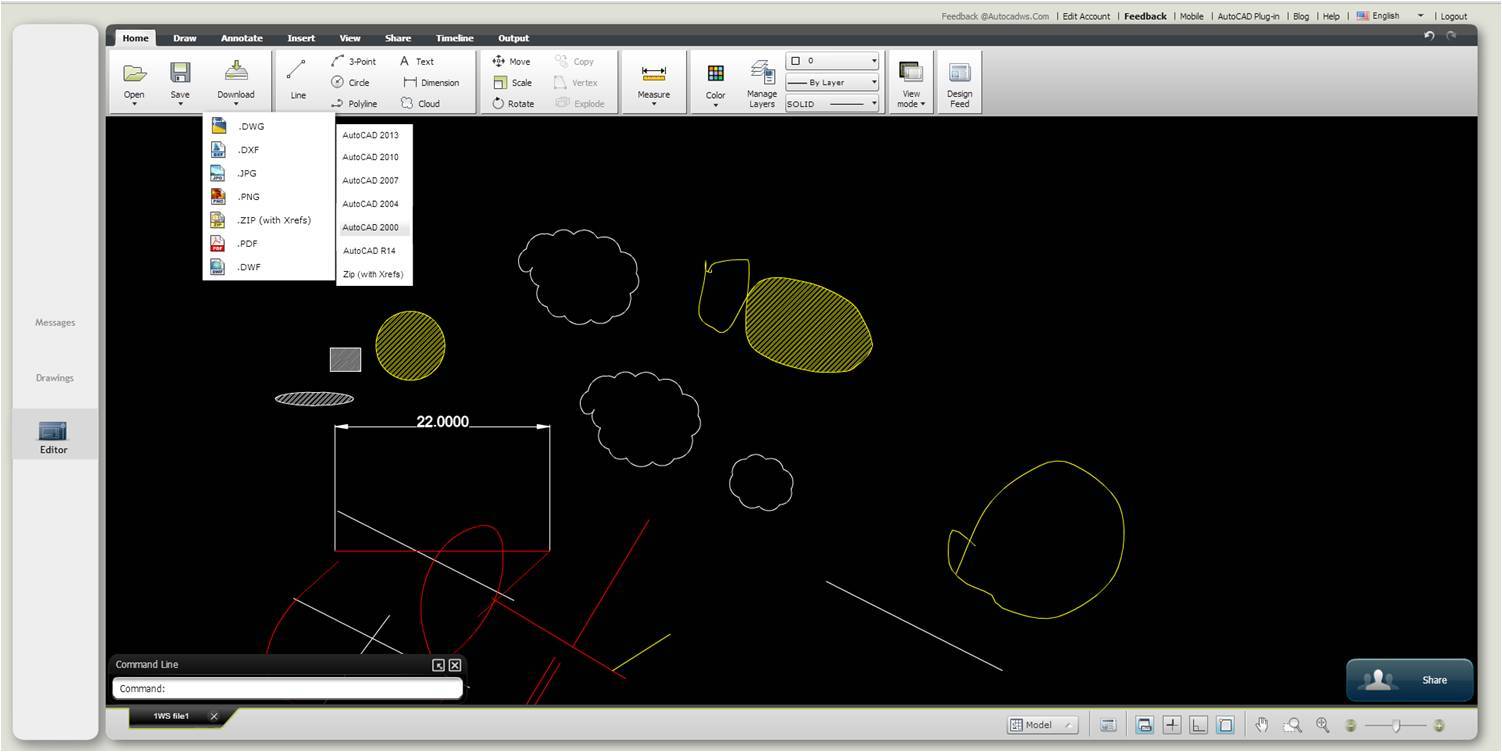Select the Cloud drawing tool
Viewport: 1502px width, 752px height.
coord(430,103)
